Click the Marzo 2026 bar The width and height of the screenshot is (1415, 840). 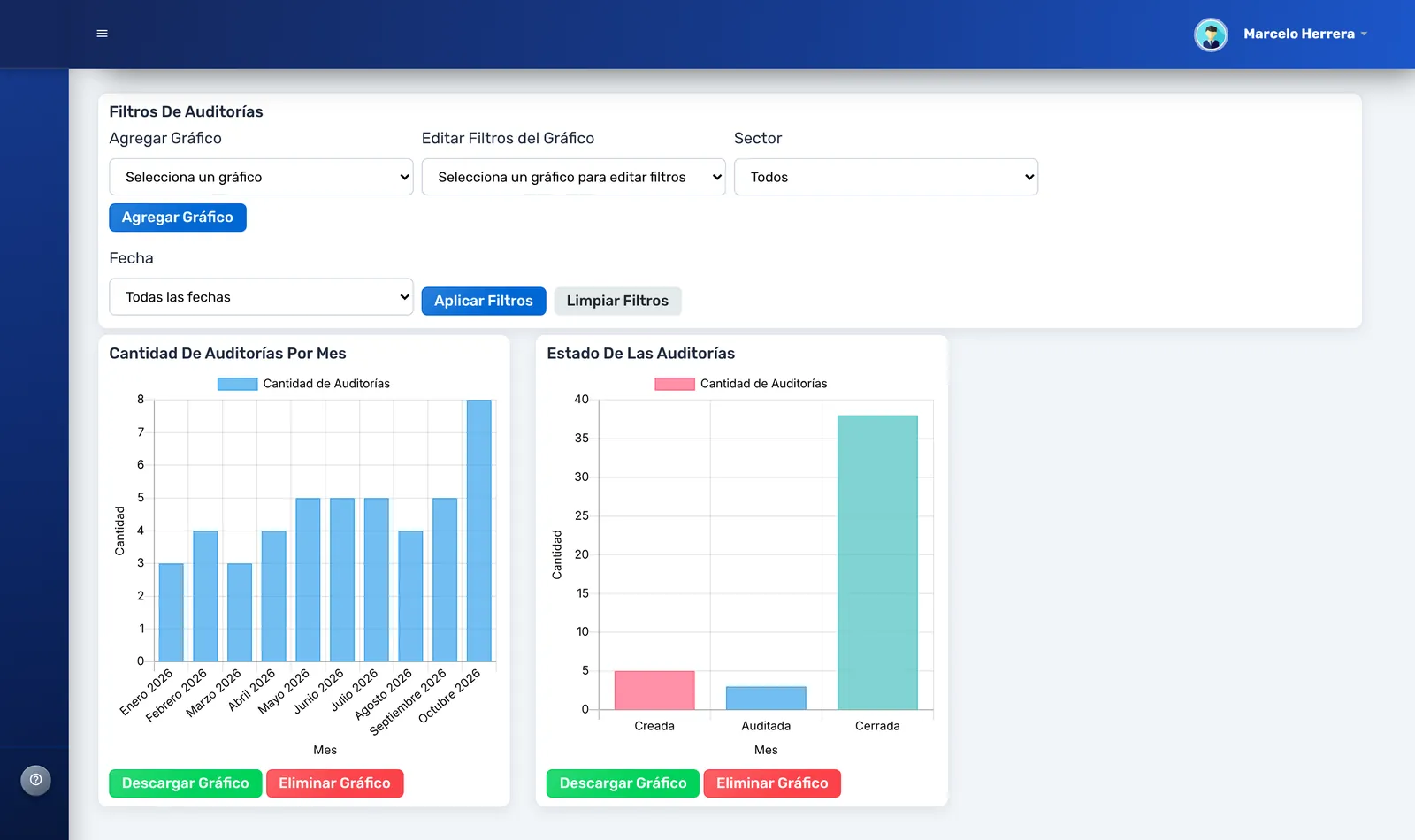pos(240,613)
